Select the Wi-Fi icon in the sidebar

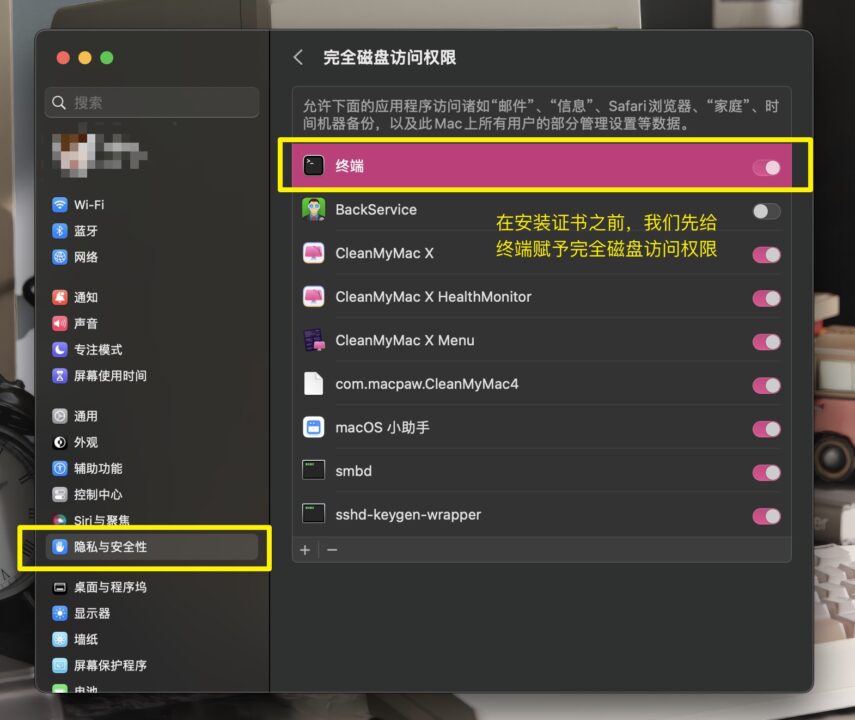tap(62, 205)
